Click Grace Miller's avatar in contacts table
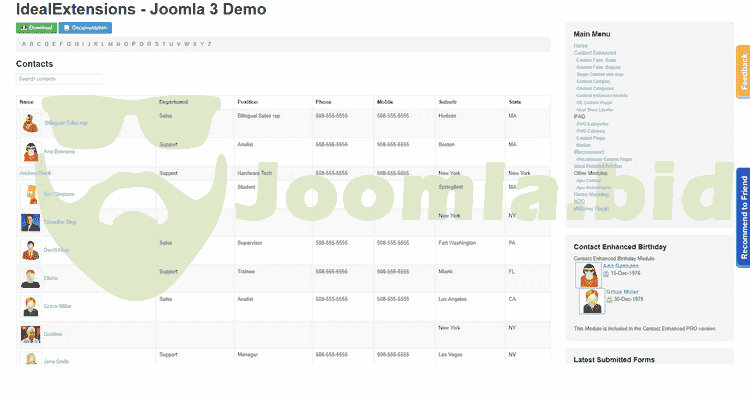 31,306
